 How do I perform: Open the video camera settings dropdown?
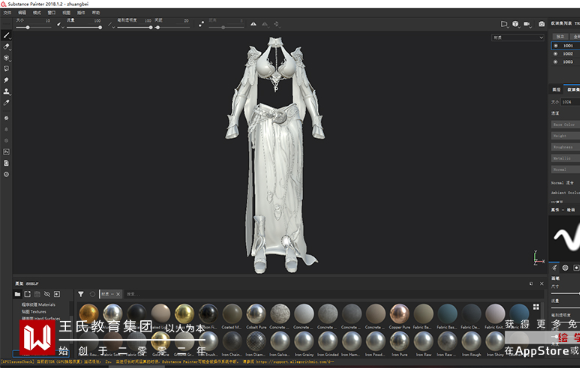(x=527, y=24)
